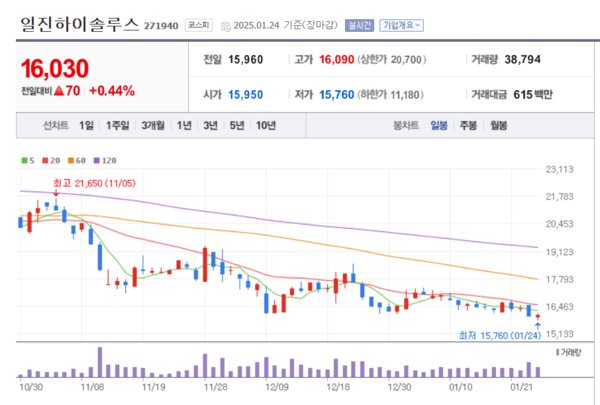This screenshot has height=405, width=600.
Task: Click the 12/09 date label on x-axis
Action: (x=277, y=387)
